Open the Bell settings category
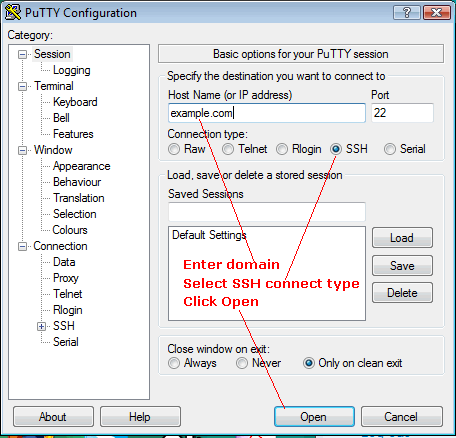 point(61,118)
